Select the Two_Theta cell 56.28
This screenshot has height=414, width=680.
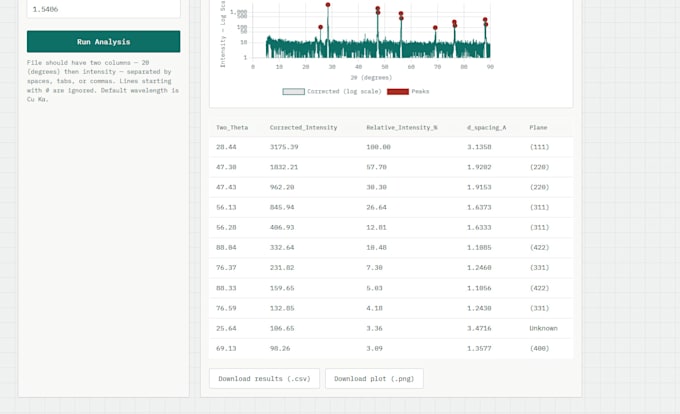[x=226, y=227]
